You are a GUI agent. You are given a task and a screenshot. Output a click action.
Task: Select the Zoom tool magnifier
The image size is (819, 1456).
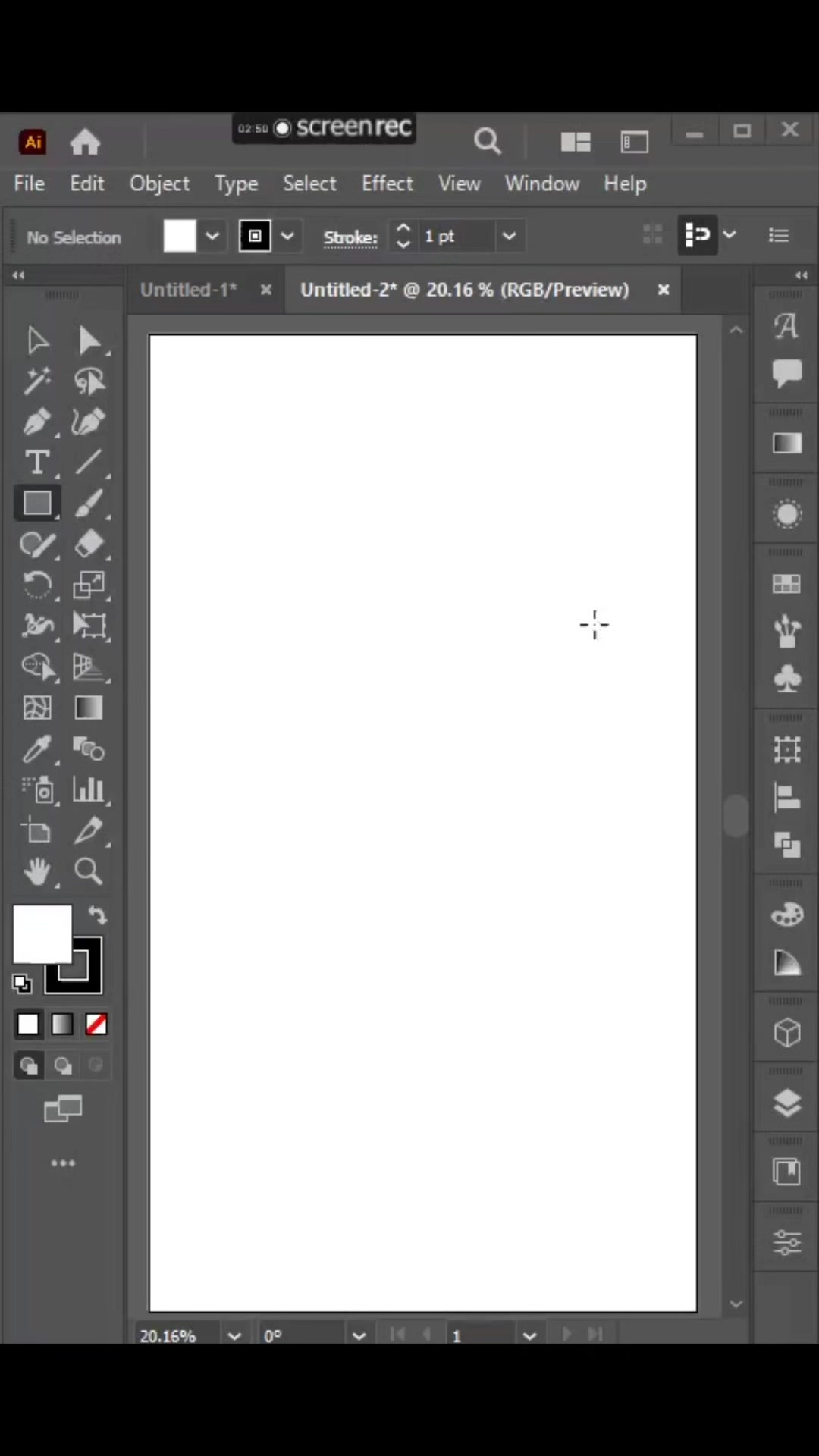click(89, 872)
